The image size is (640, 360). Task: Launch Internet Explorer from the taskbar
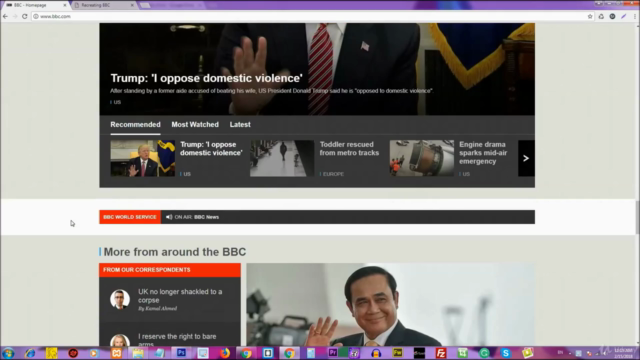[x=30, y=353]
